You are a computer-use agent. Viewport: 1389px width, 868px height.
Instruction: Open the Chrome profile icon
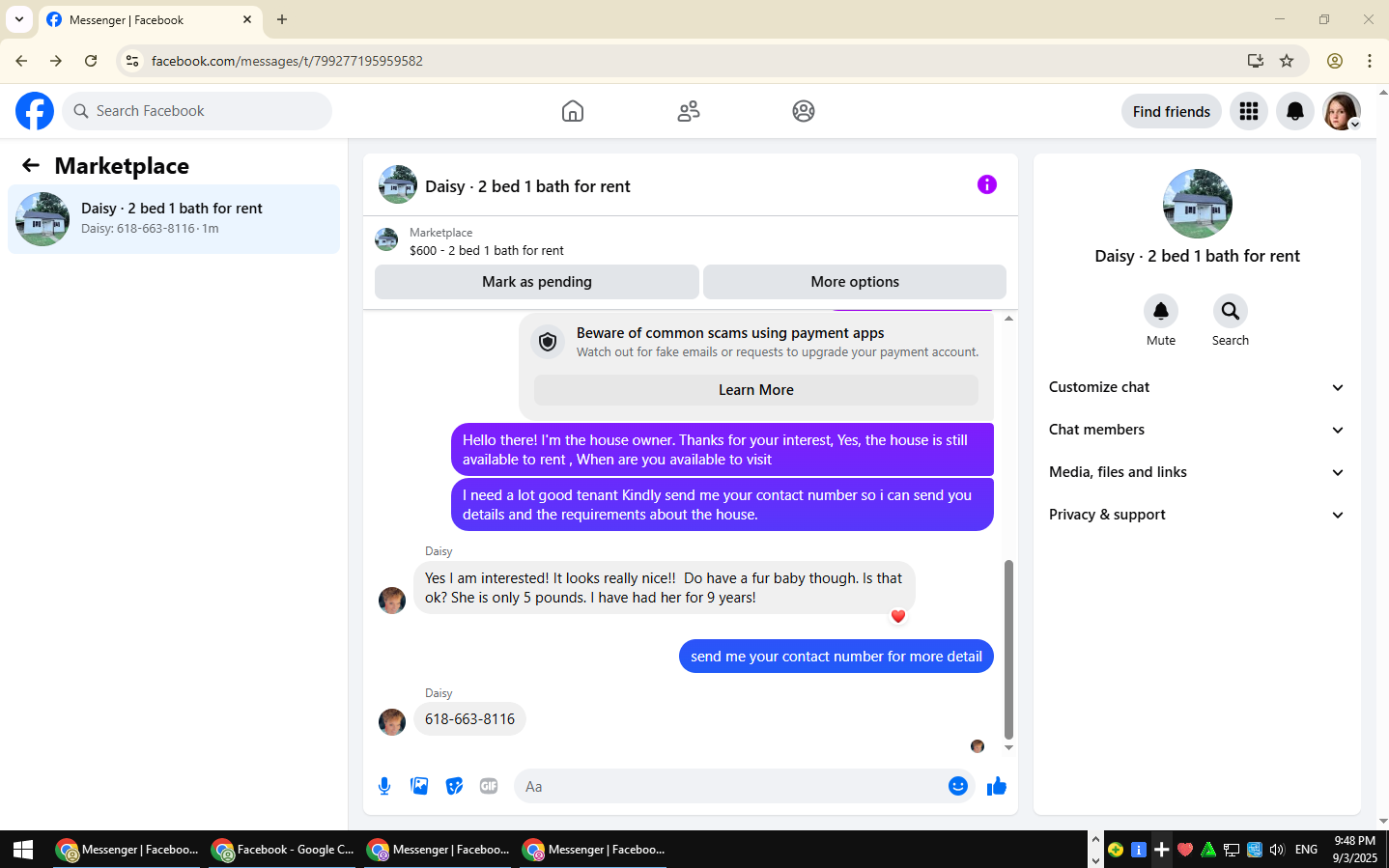pyautogui.click(x=1335, y=61)
